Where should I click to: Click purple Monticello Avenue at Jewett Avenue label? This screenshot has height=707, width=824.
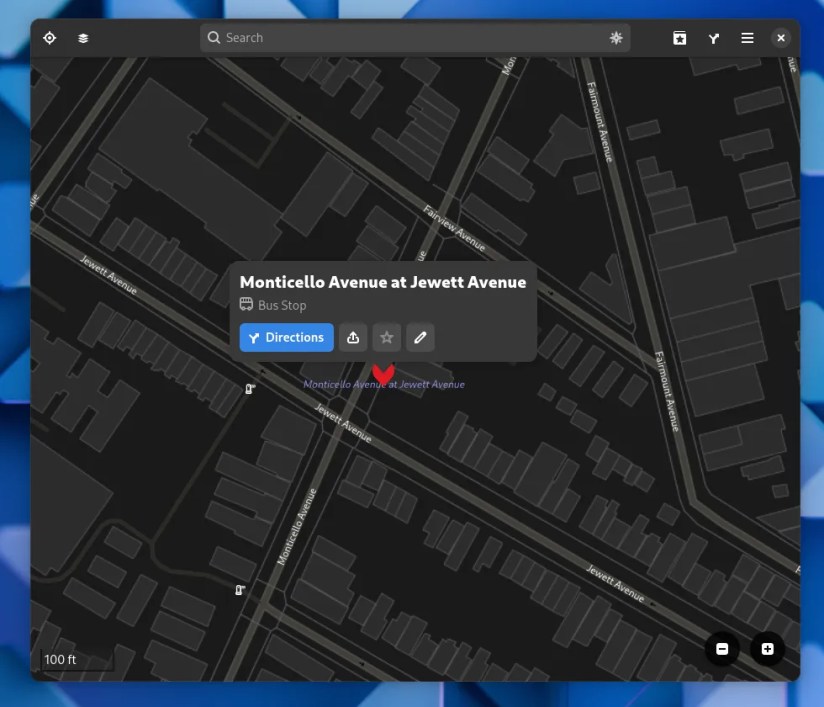[384, 384]
